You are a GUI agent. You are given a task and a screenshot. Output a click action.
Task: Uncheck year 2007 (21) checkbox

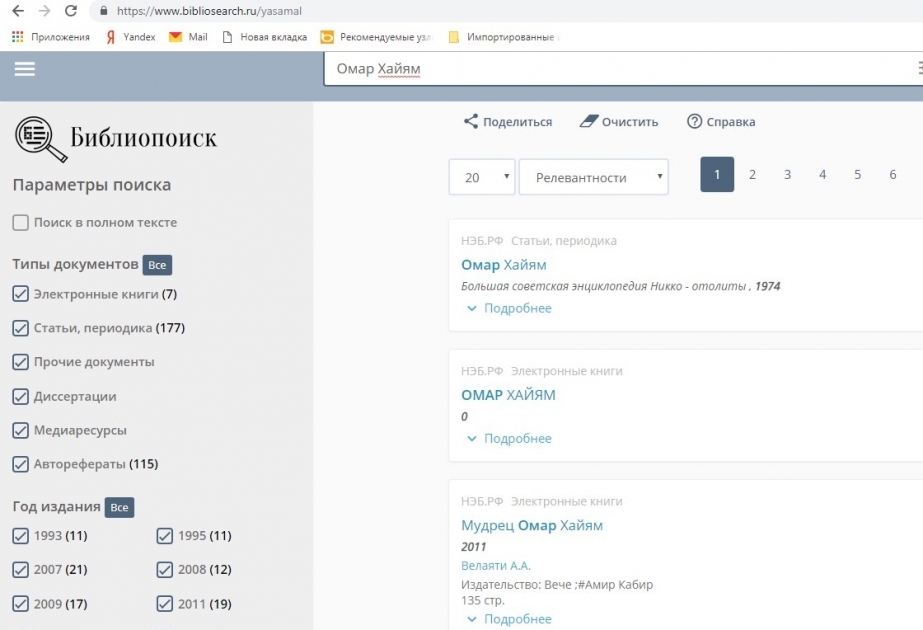21,569
